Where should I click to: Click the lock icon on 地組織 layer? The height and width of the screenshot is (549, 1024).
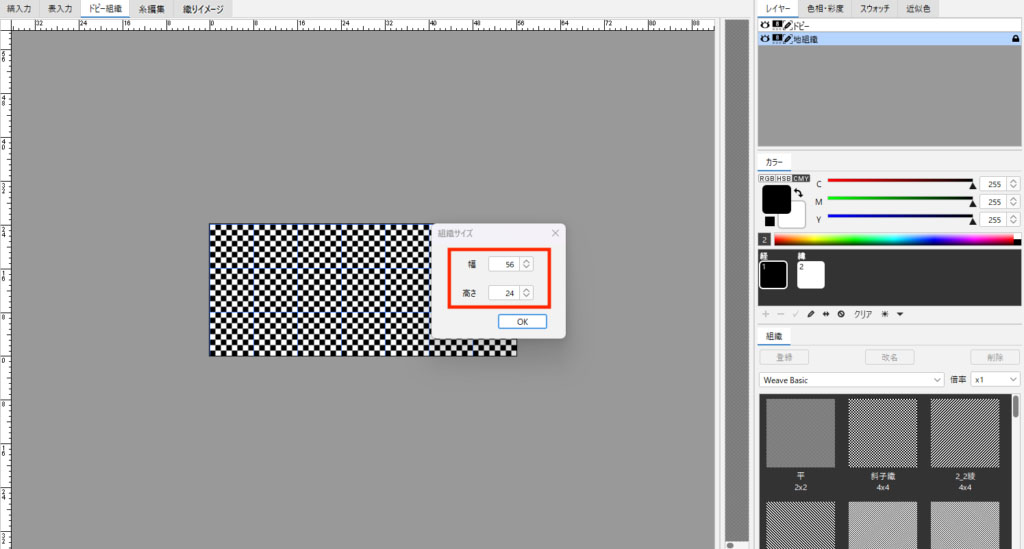[x=1016, y=38]
